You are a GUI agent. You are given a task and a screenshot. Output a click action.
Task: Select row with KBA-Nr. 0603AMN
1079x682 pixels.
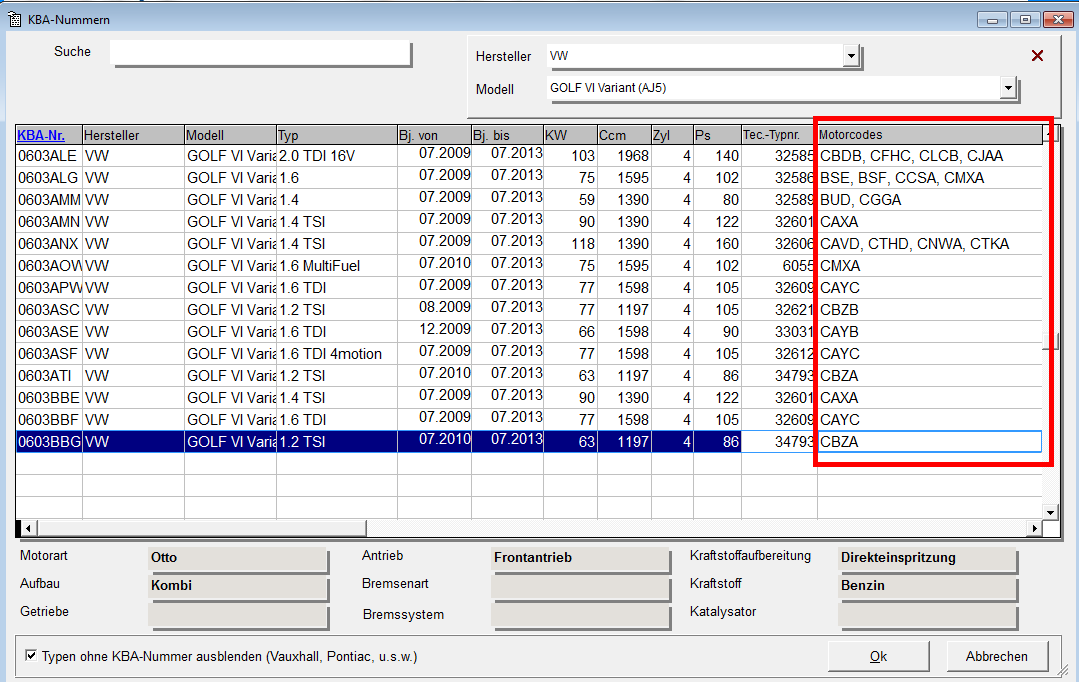pyautogui.click(x=528, y=222)
